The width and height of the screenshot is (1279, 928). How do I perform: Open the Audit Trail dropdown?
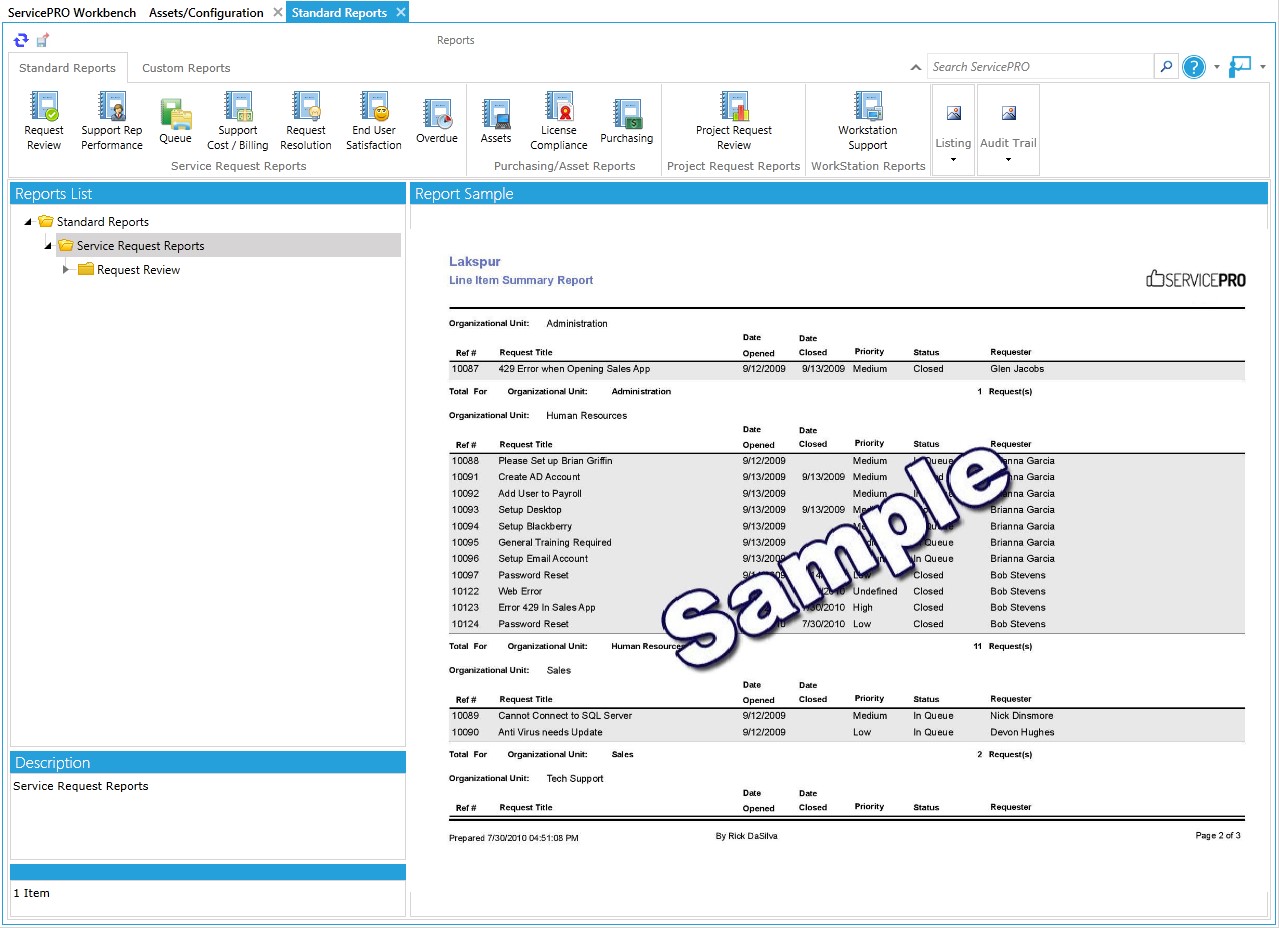click(1008, 130)
